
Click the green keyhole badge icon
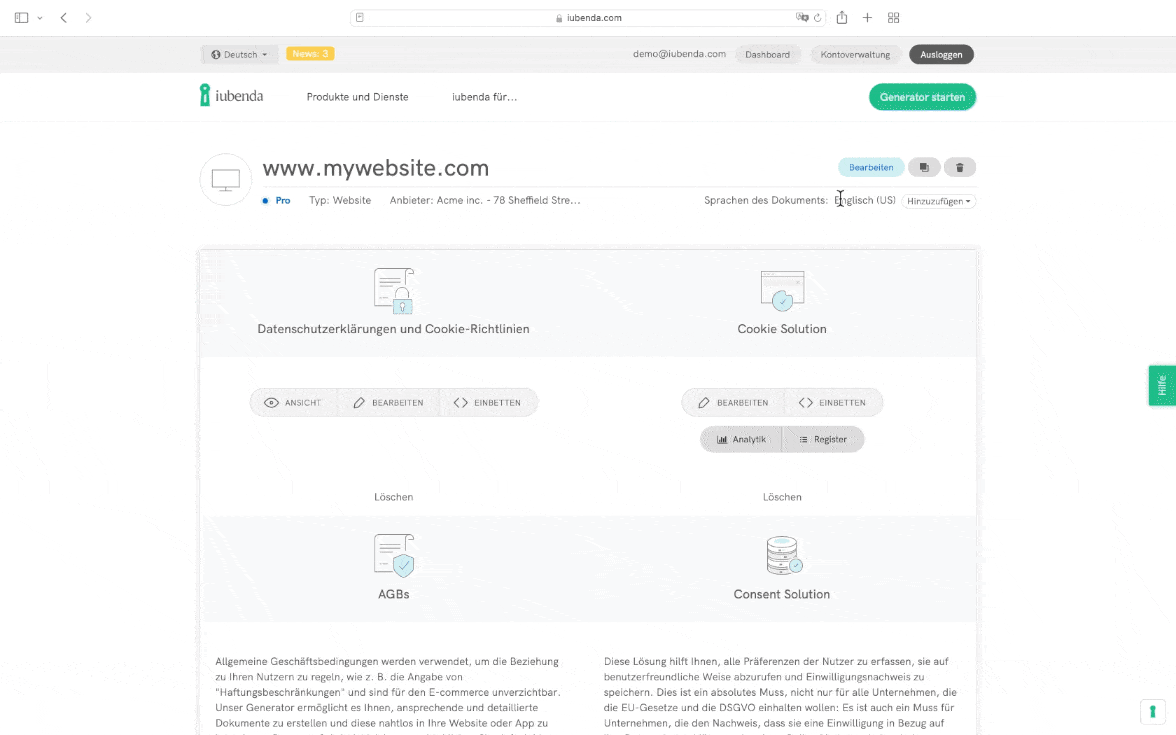(1152, 711)
